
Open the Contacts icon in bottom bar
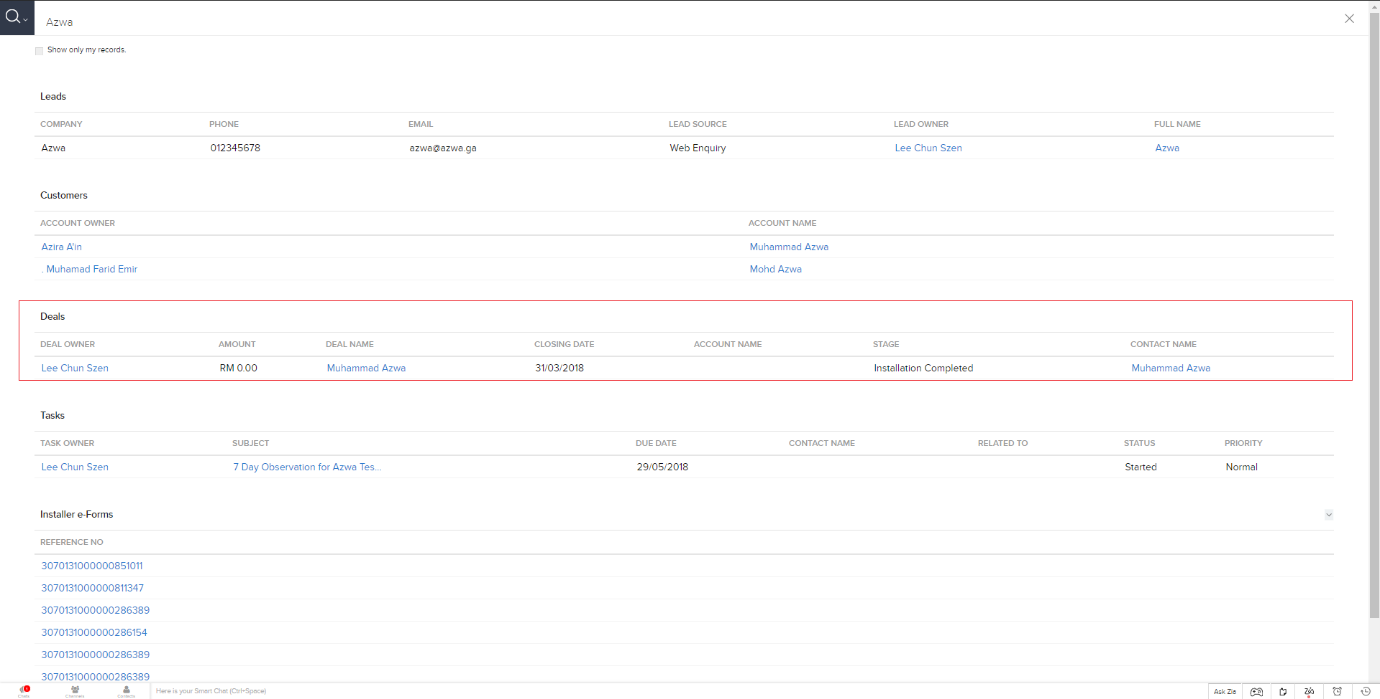click(126, 690)
